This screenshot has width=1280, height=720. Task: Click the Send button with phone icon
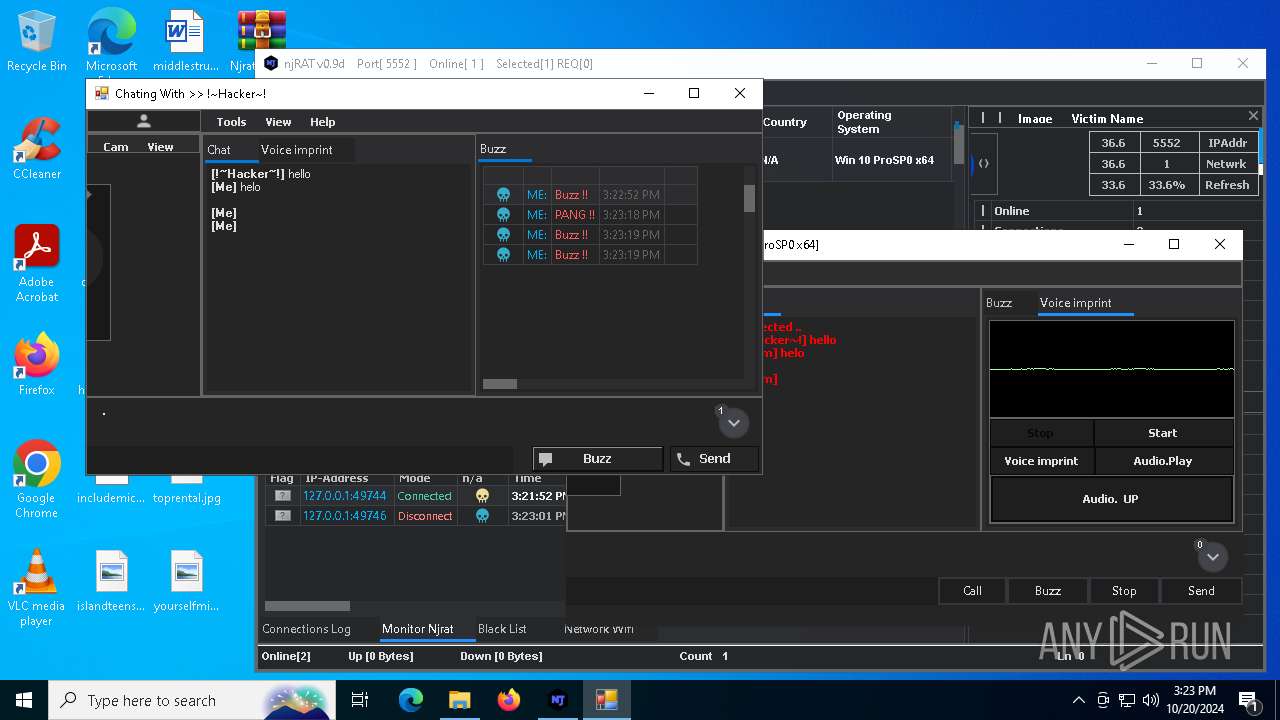coord(714,459)
